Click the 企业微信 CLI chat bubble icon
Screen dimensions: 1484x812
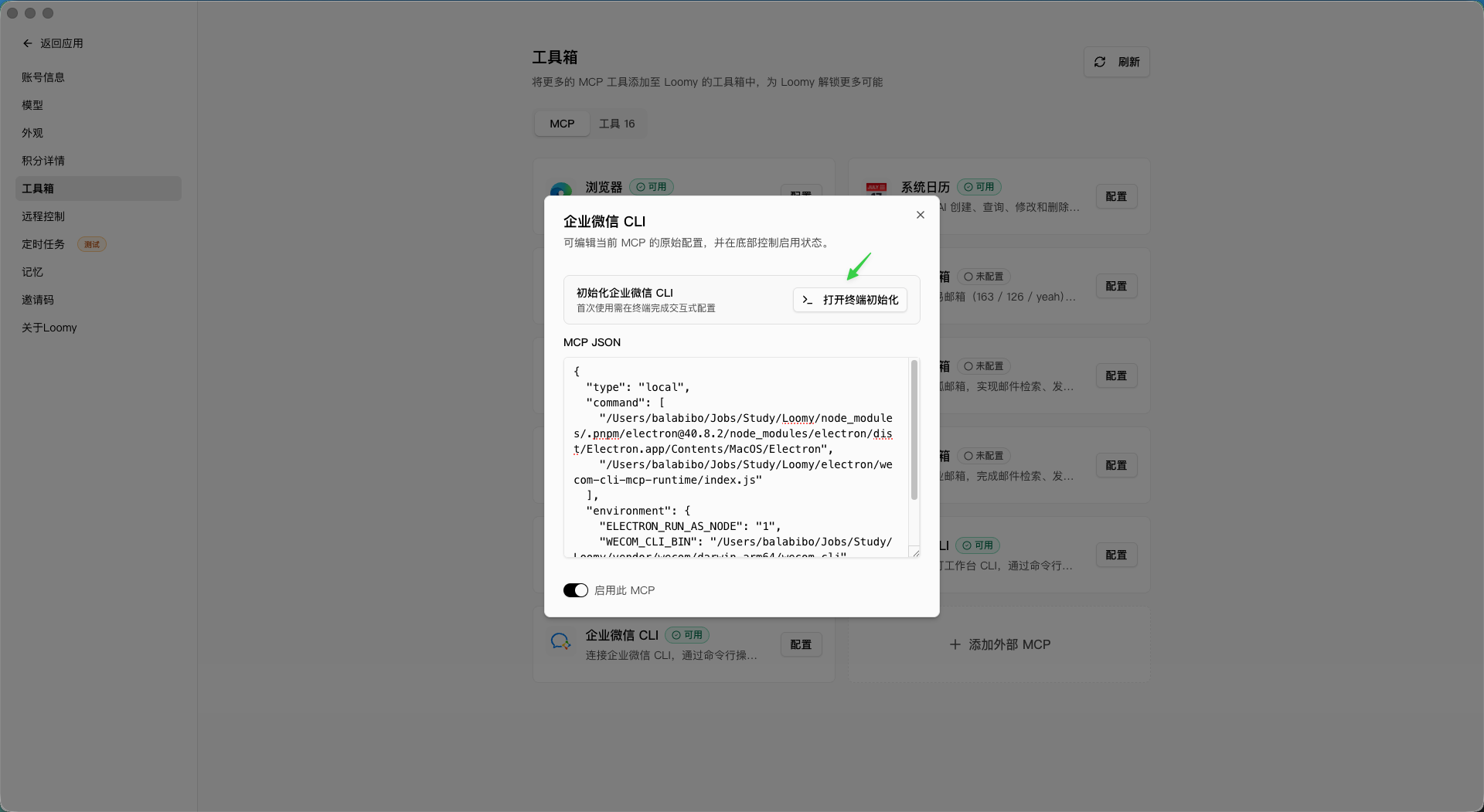coord(560,641)
